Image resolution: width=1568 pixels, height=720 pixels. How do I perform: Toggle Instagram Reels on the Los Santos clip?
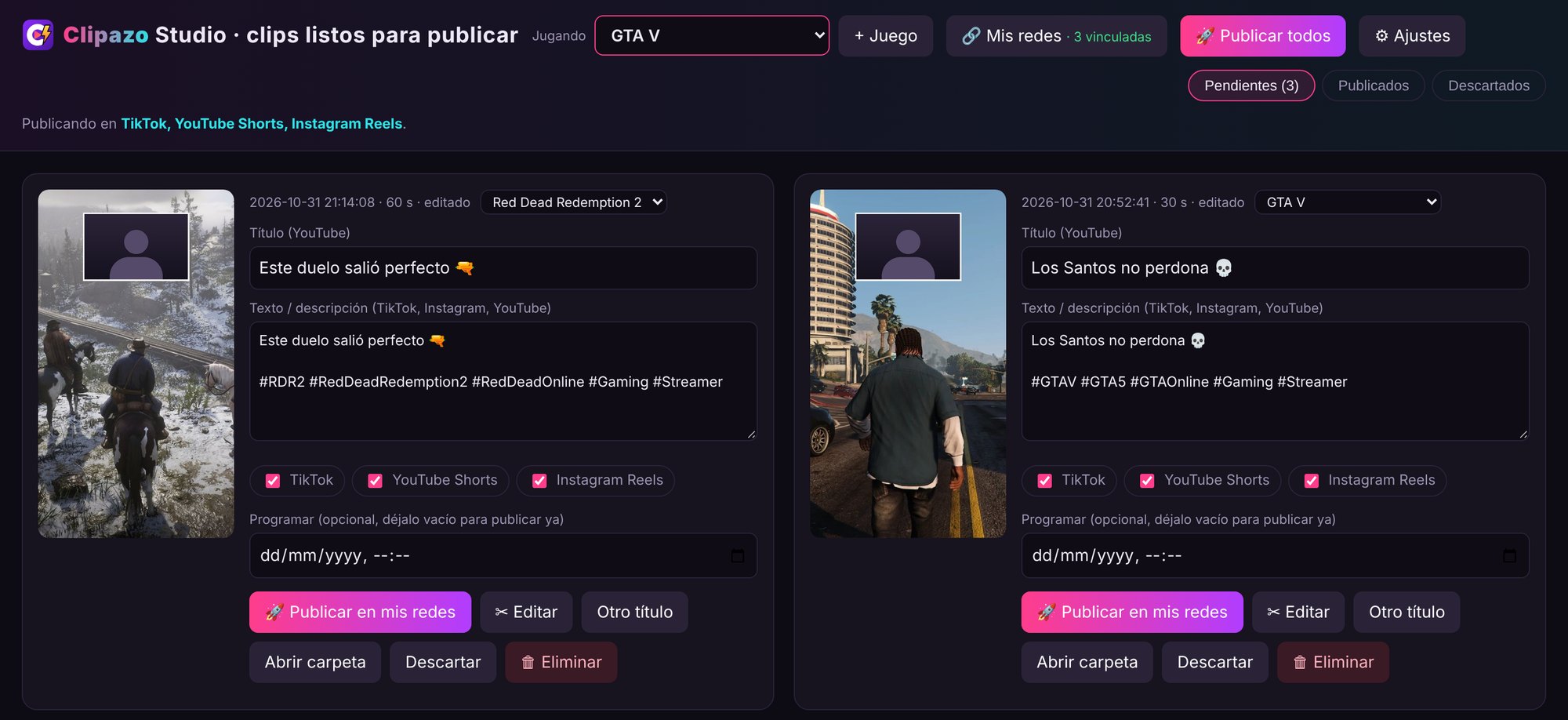[x=1312, y=481]
